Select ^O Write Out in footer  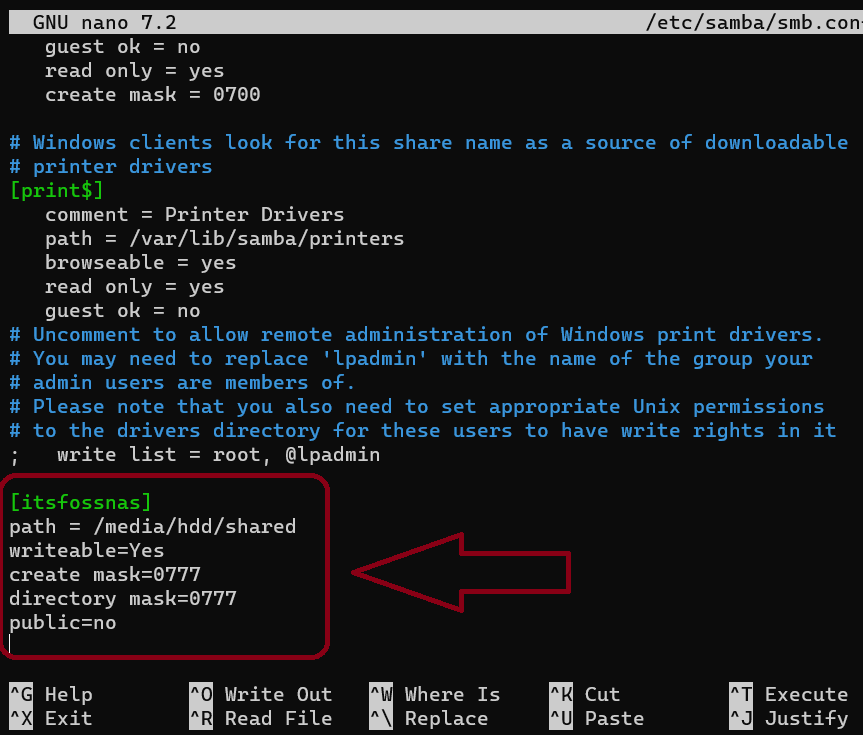(260, 694)
